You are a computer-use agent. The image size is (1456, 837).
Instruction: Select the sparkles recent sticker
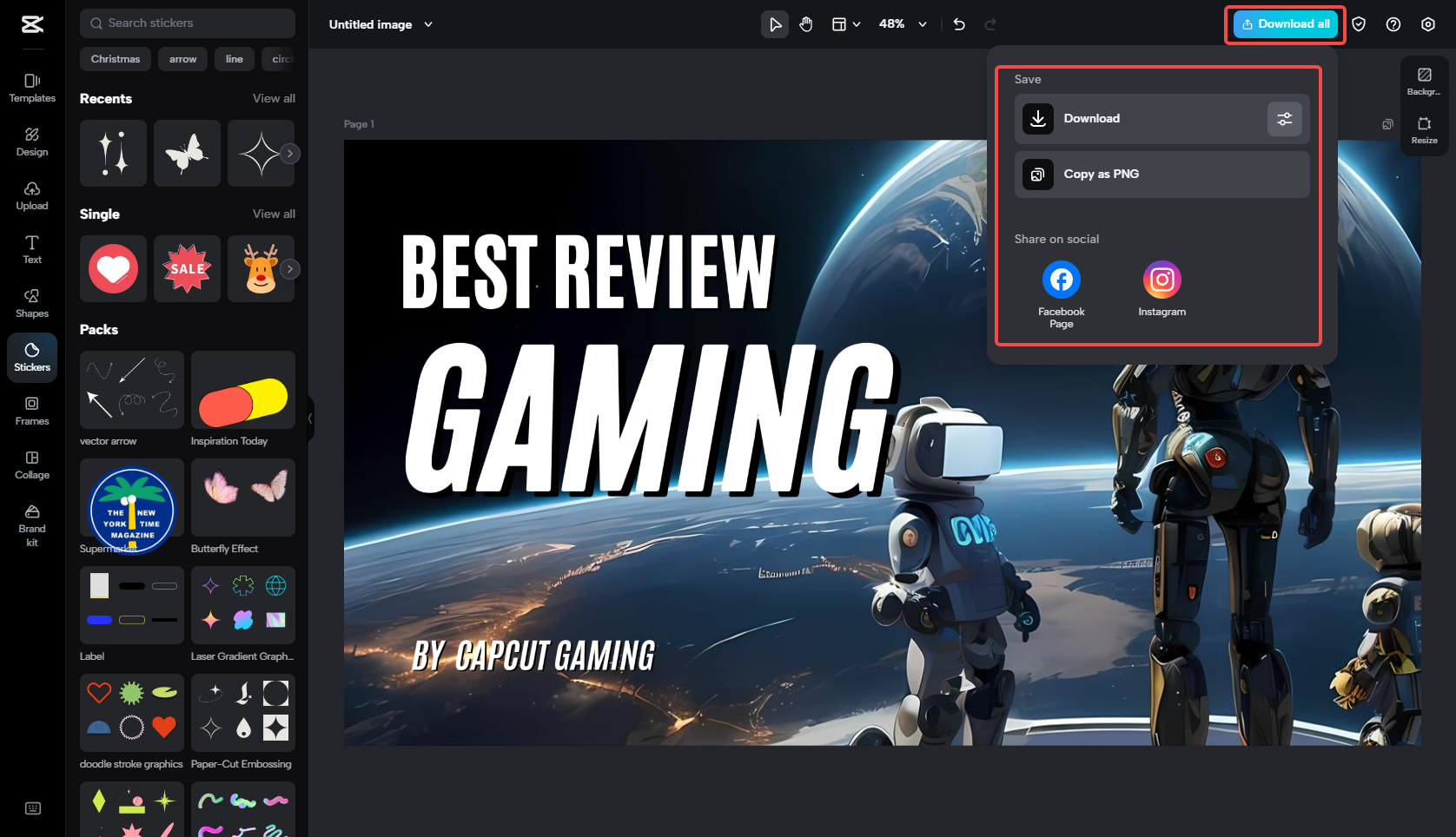[x=113, y=154]
